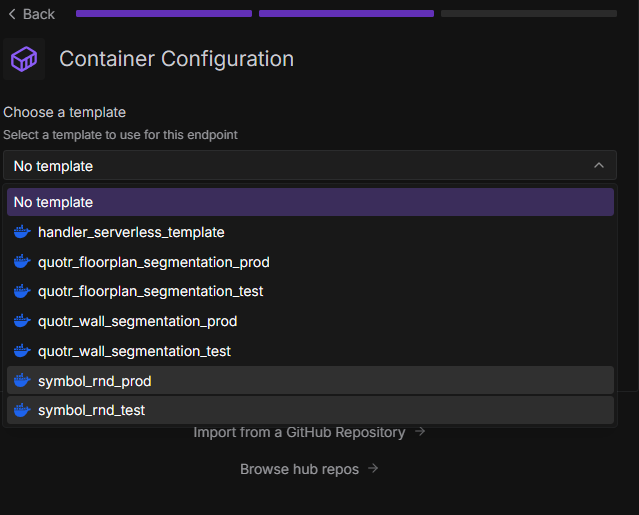Viewport: 639px width, 515px height.
Task: Click Docker icon next to symbol_rnd_prod
Action: [x=22, y=381]
